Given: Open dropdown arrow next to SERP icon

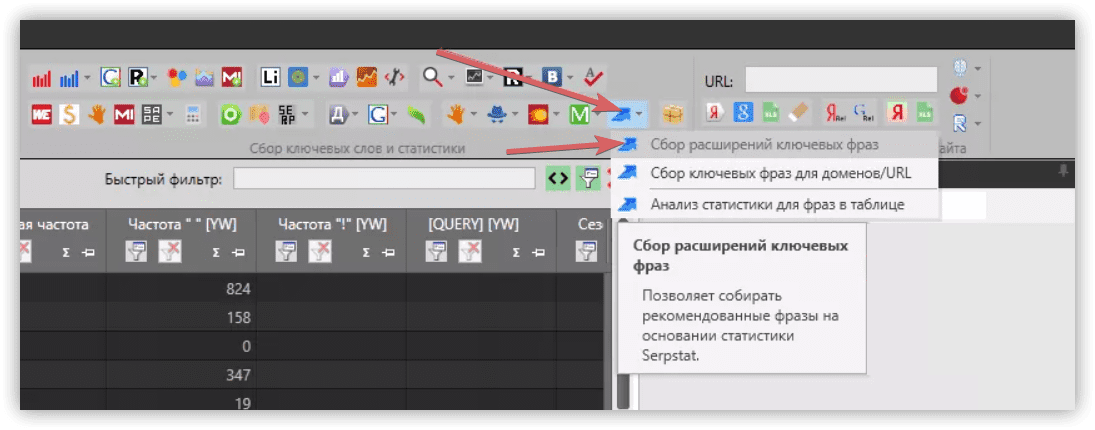Looking at the screenshot, I should point(306,114).
